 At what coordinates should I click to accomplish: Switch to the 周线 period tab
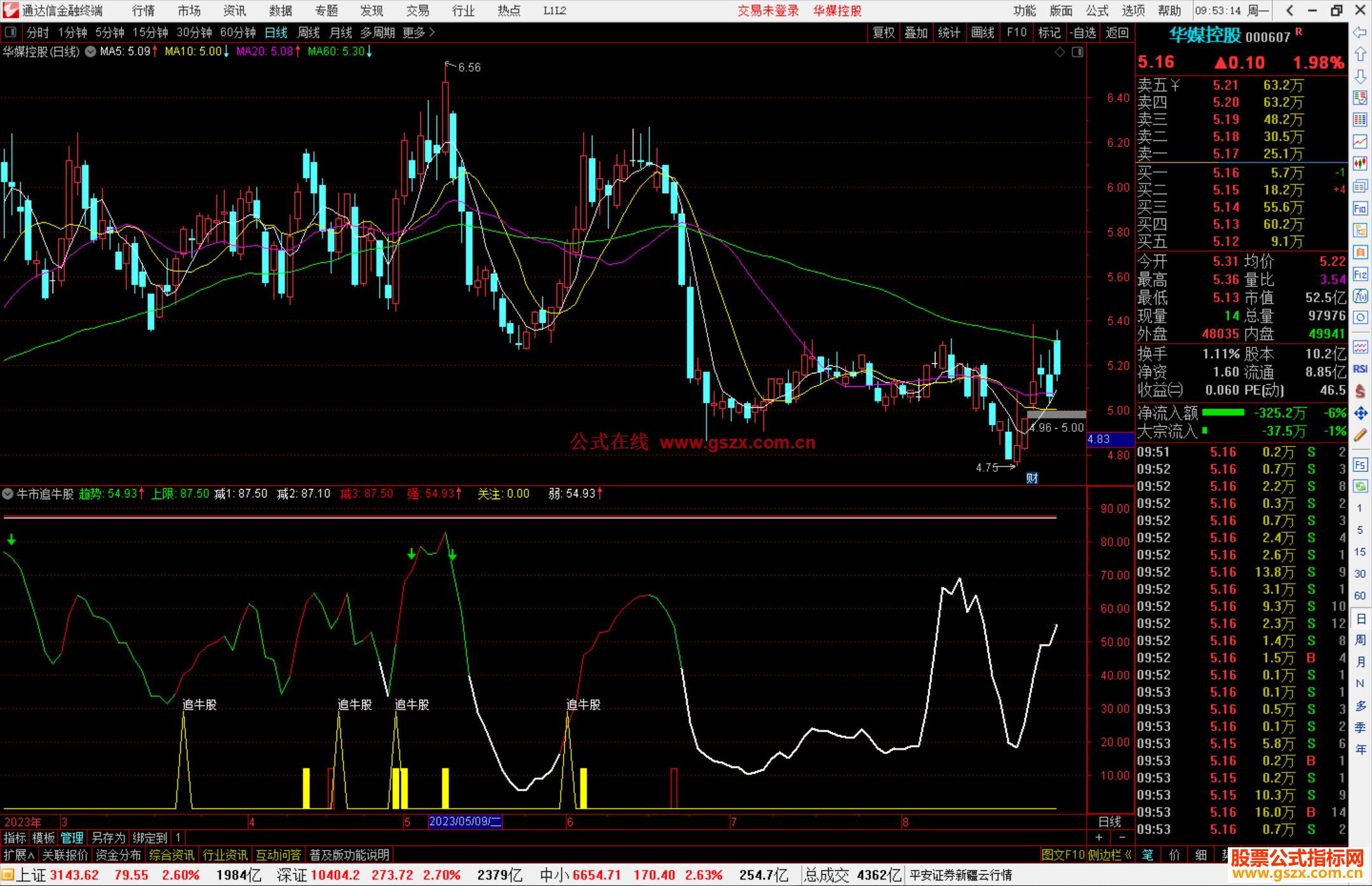click(x=309, y=32)
